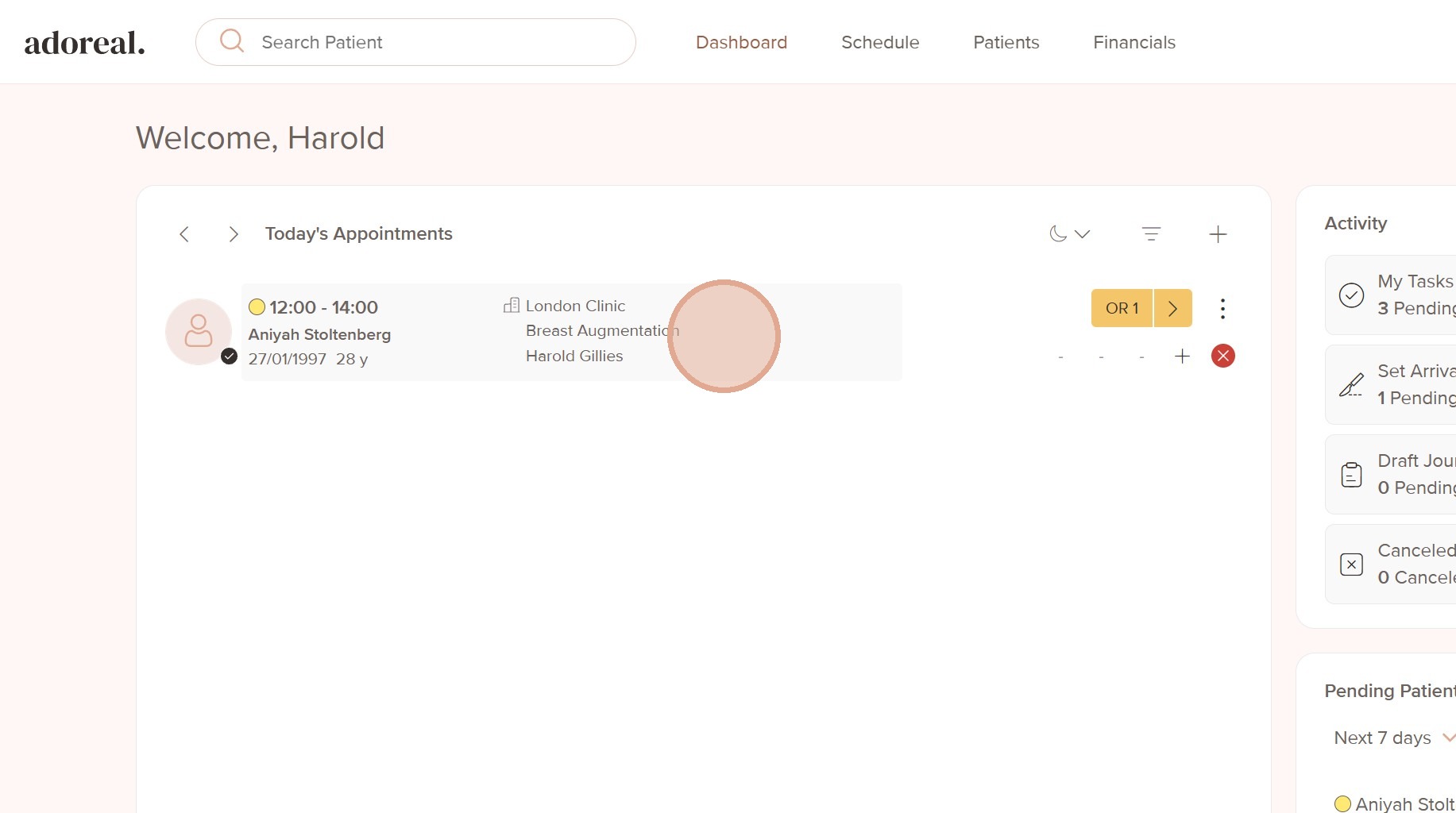Click the OR 1 arrow chevron
1456x813 pixels.
pos(1172,308)
